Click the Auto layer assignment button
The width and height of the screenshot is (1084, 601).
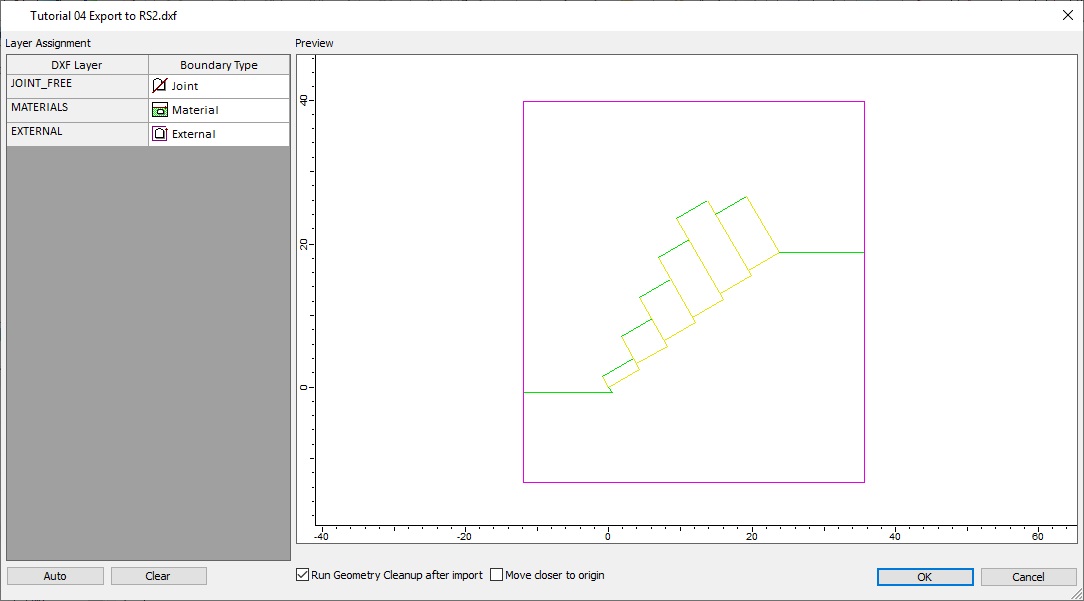coord(55,575)
